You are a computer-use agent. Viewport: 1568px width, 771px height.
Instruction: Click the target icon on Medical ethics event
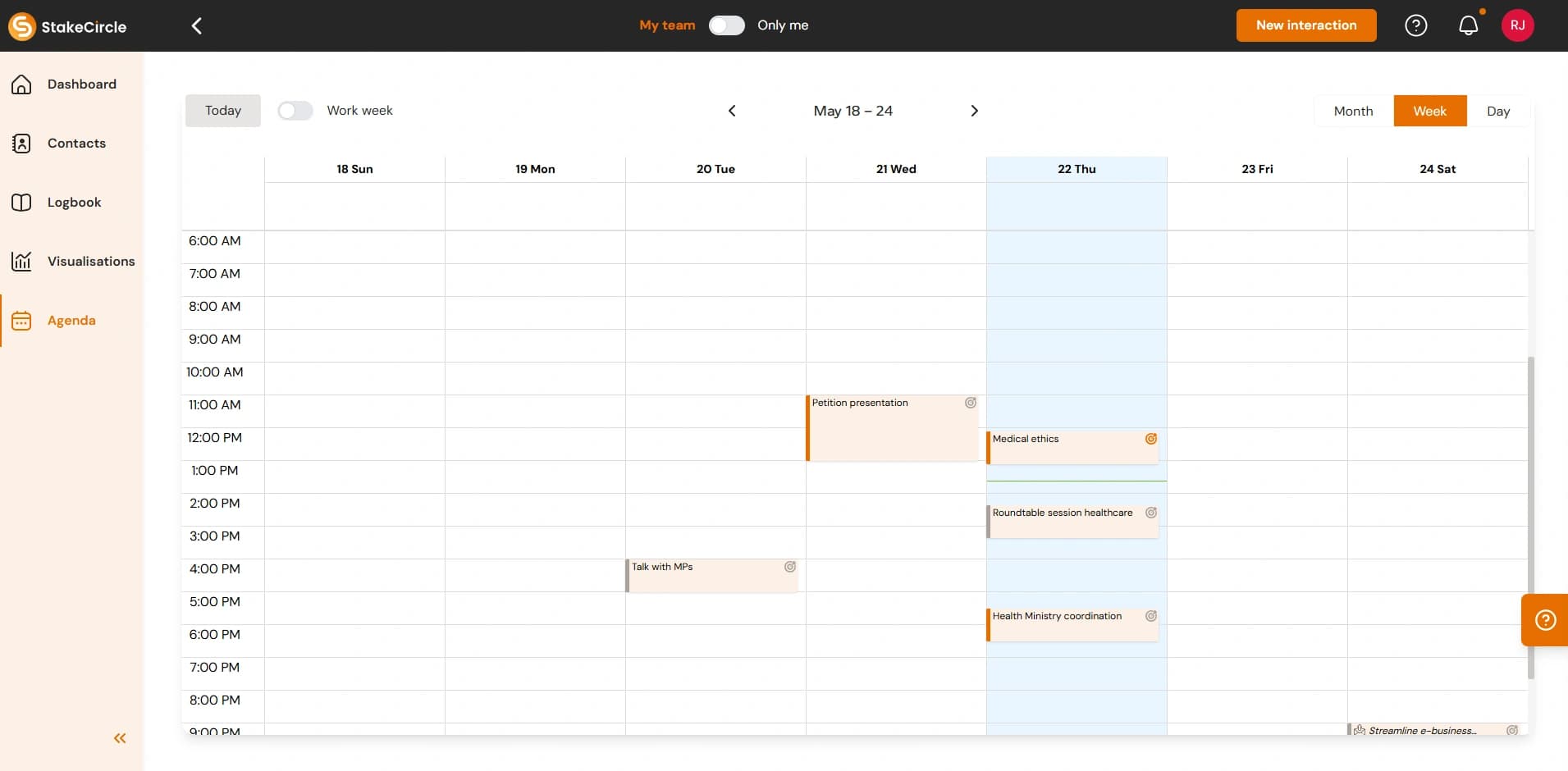[1150, 439]
